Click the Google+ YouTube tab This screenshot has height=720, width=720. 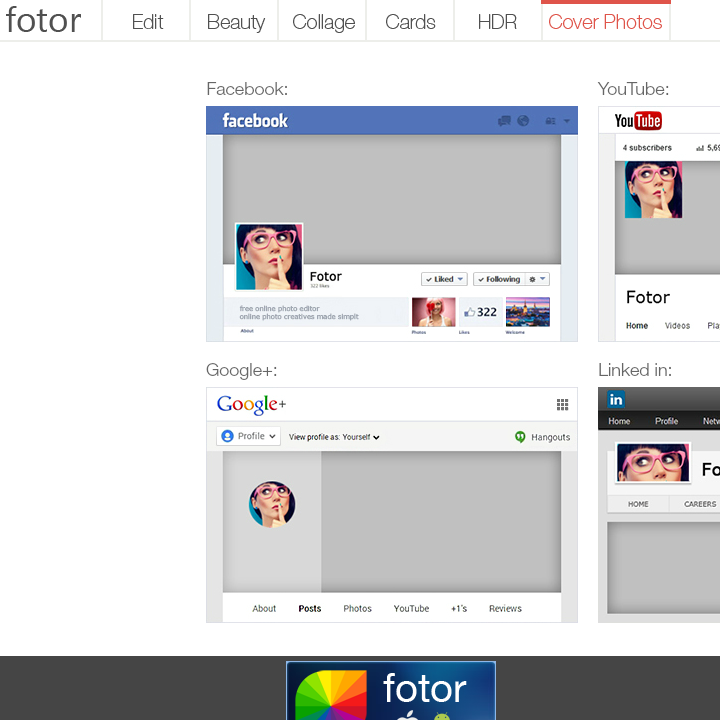pos(411,608)
